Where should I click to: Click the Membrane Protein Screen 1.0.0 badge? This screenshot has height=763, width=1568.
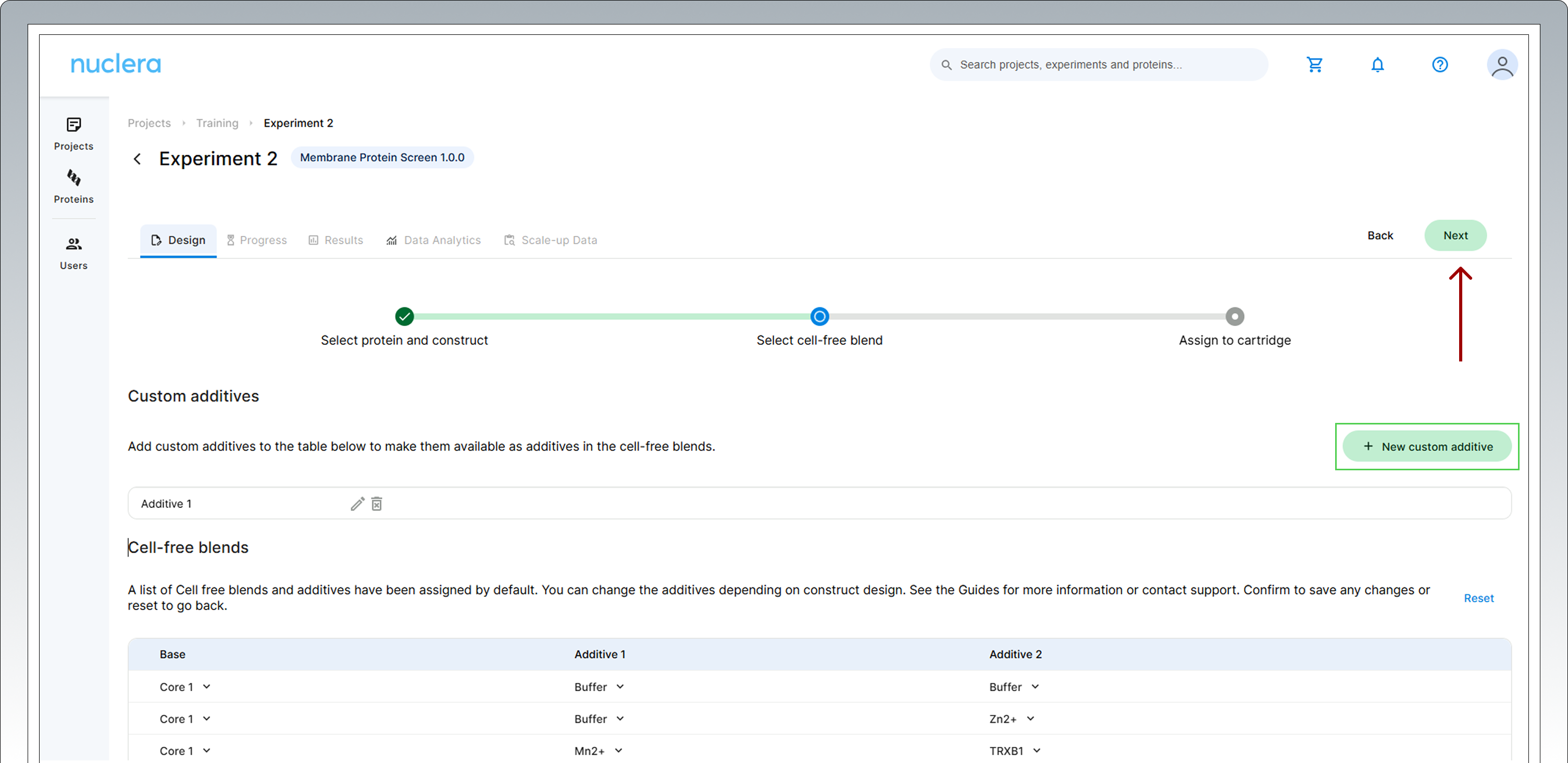click(x=382, y=158)
